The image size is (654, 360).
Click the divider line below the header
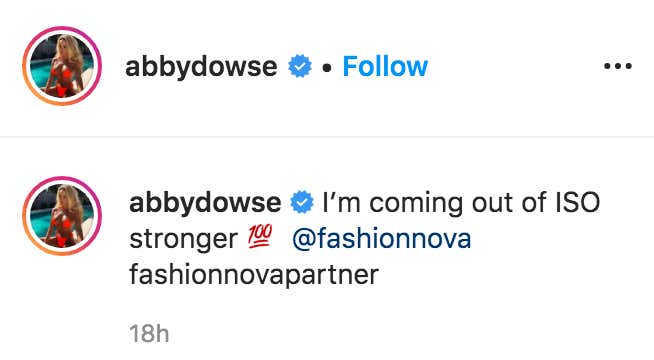pyautogui.click(x=327, y=136)
